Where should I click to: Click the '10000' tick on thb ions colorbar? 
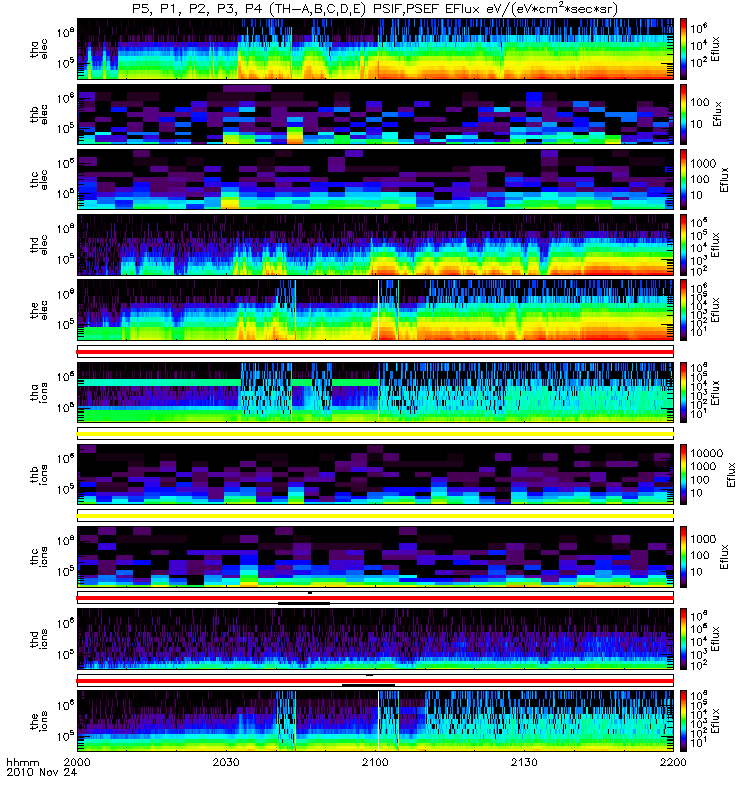[706, 453]
